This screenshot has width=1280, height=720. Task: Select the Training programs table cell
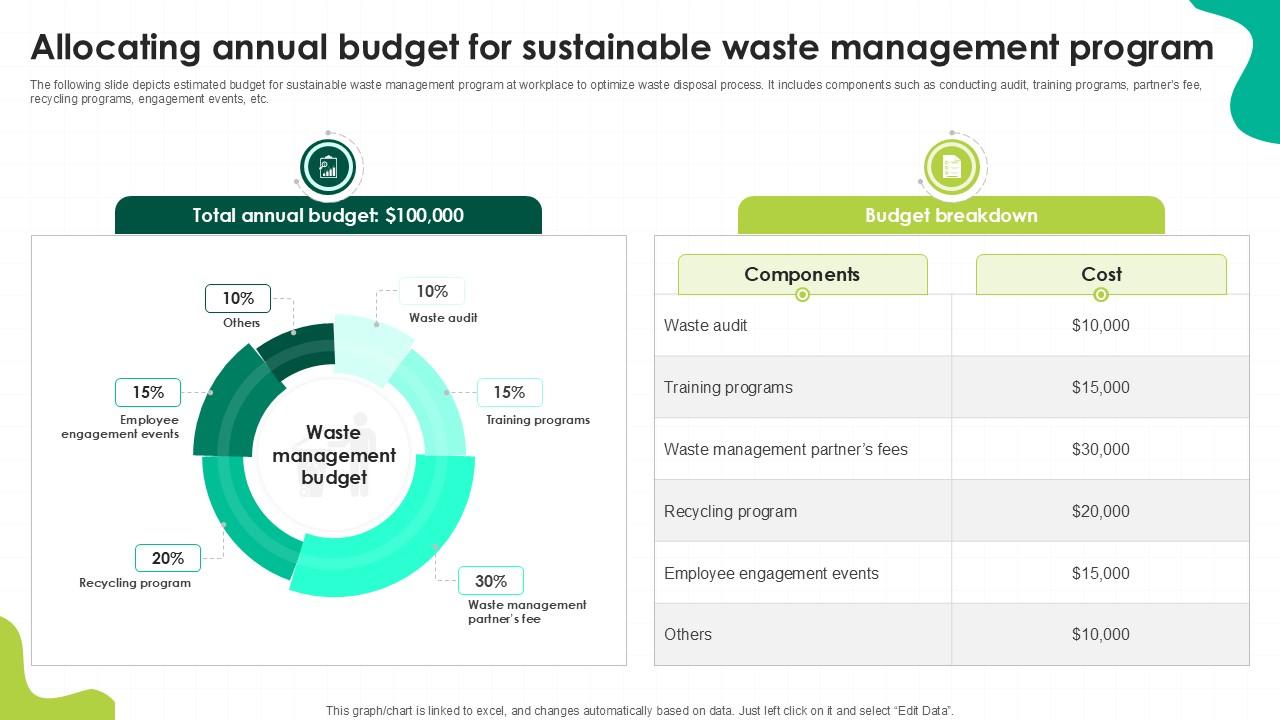(803, 387)
